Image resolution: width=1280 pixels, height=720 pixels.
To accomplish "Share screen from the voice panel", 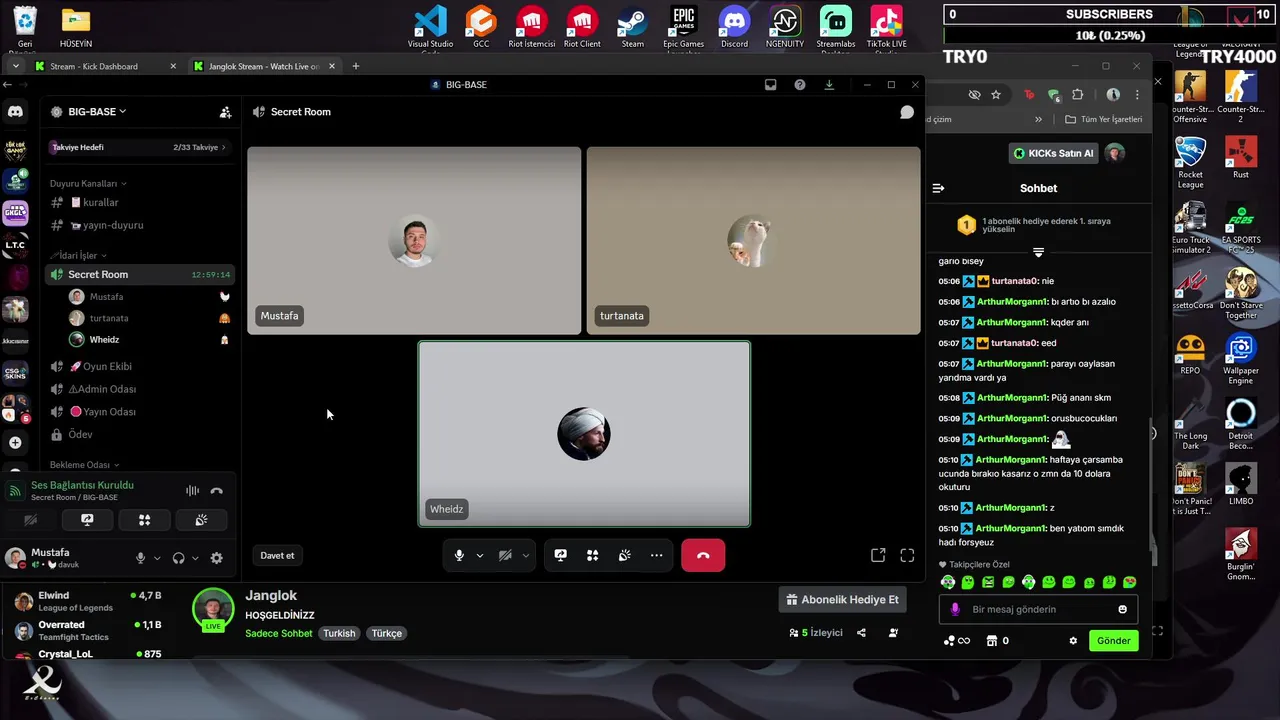I will 87,520.
